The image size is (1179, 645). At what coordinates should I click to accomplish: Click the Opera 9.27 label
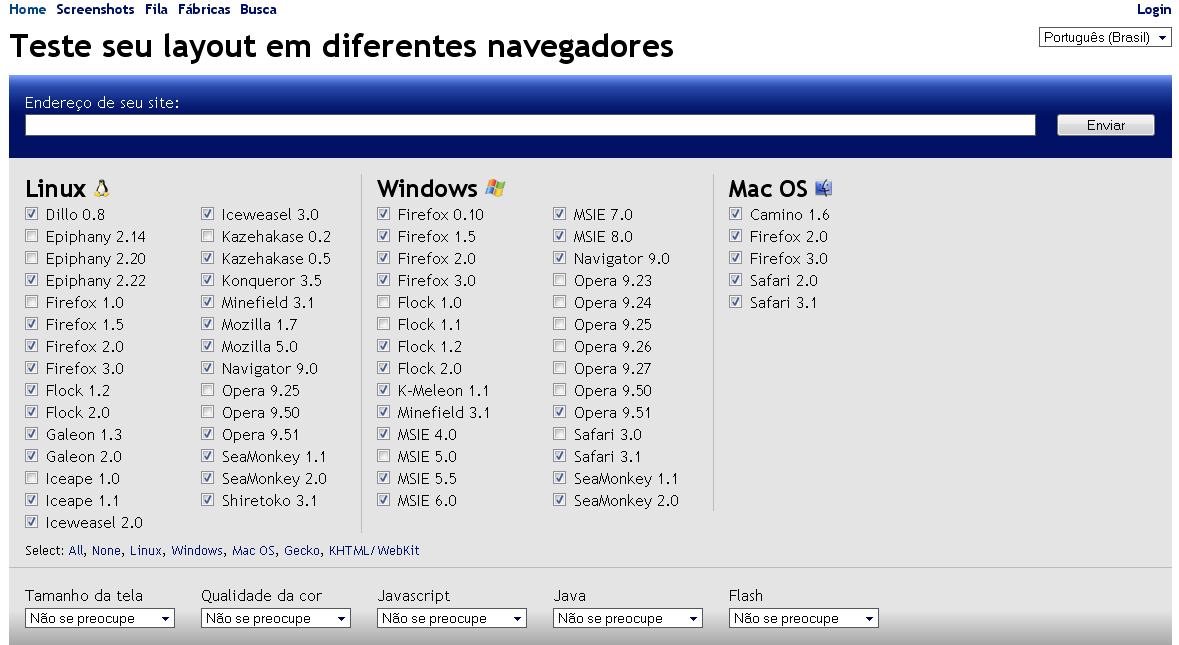(612, 368)
